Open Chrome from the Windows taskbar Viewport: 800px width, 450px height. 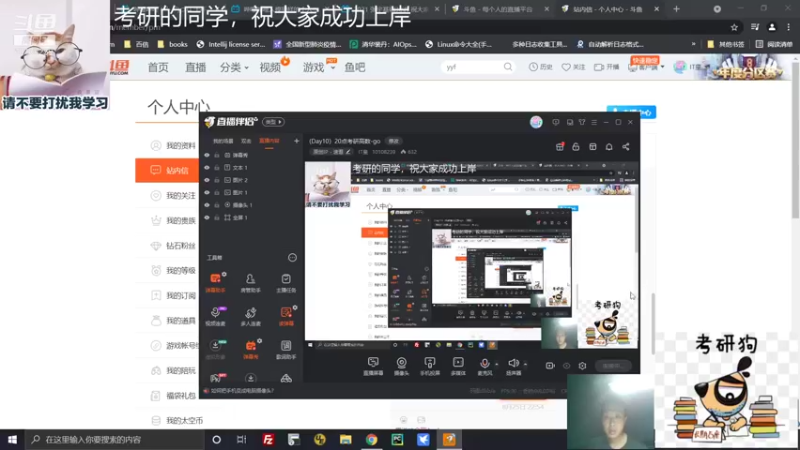pos(371,439)
